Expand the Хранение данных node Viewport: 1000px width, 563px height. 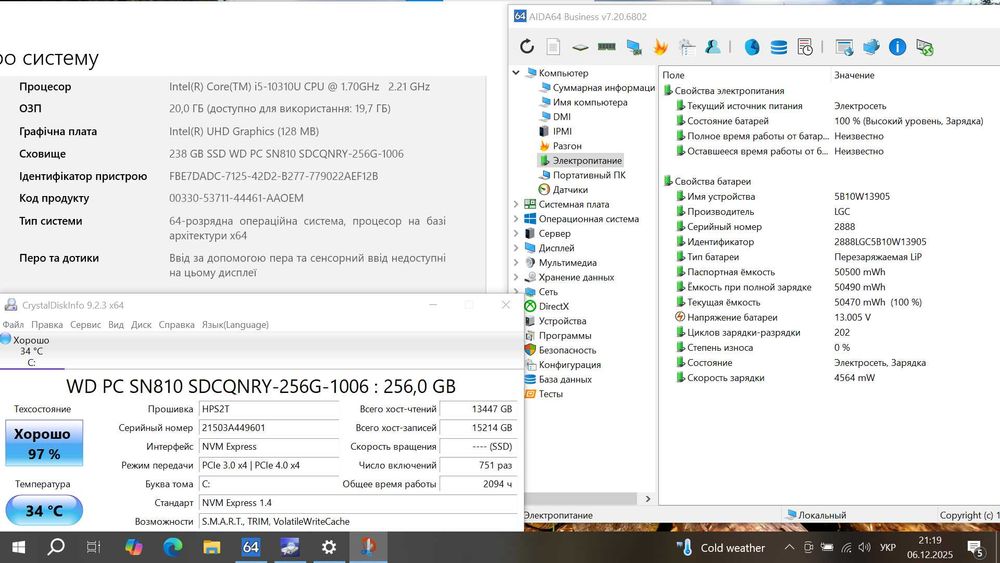(516, 277)
